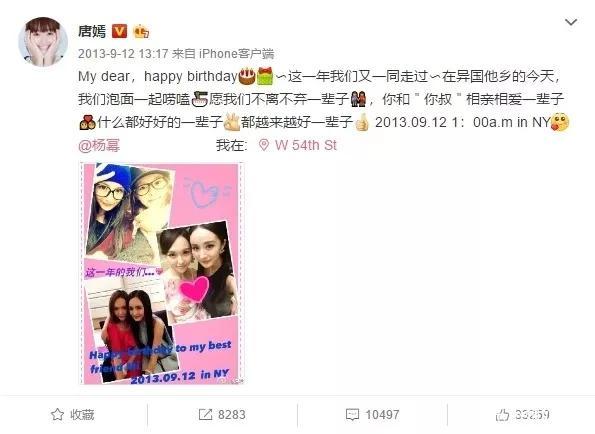The height and width of the screenshot is (434, 595).
Task: Click the profile avatar photo
Action: [x=43, y=42]
